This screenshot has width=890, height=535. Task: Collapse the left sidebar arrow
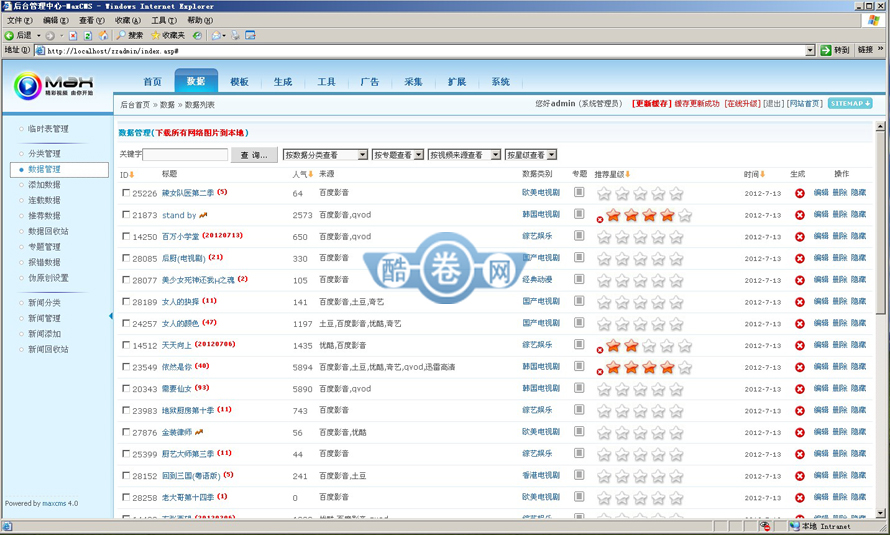tap(111, 316)
